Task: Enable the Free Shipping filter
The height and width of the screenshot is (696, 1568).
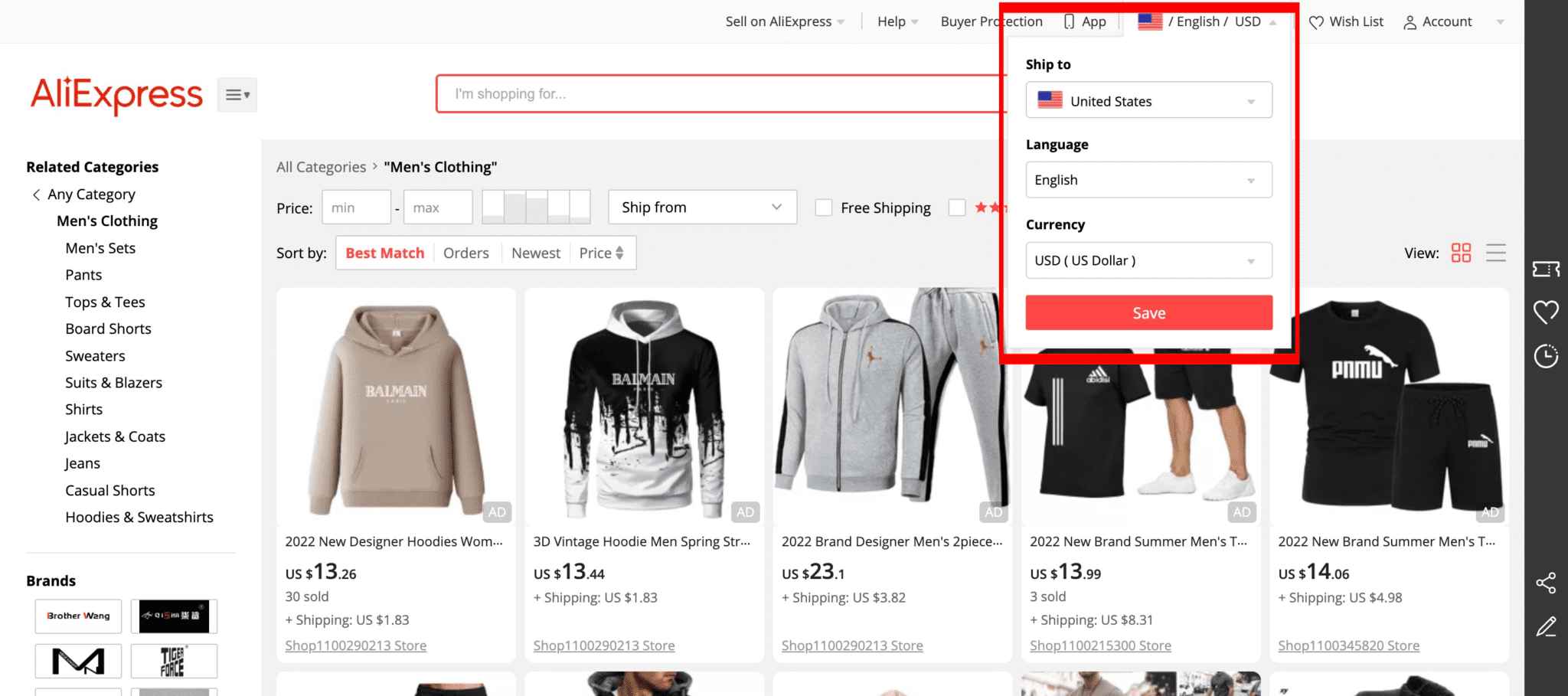Action: (x=823, y=207)
